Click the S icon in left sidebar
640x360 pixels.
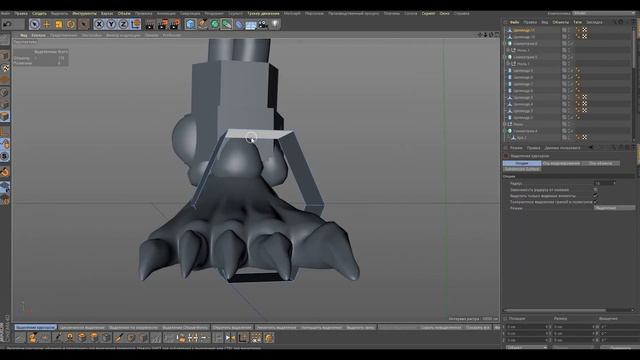coord(5,156)
